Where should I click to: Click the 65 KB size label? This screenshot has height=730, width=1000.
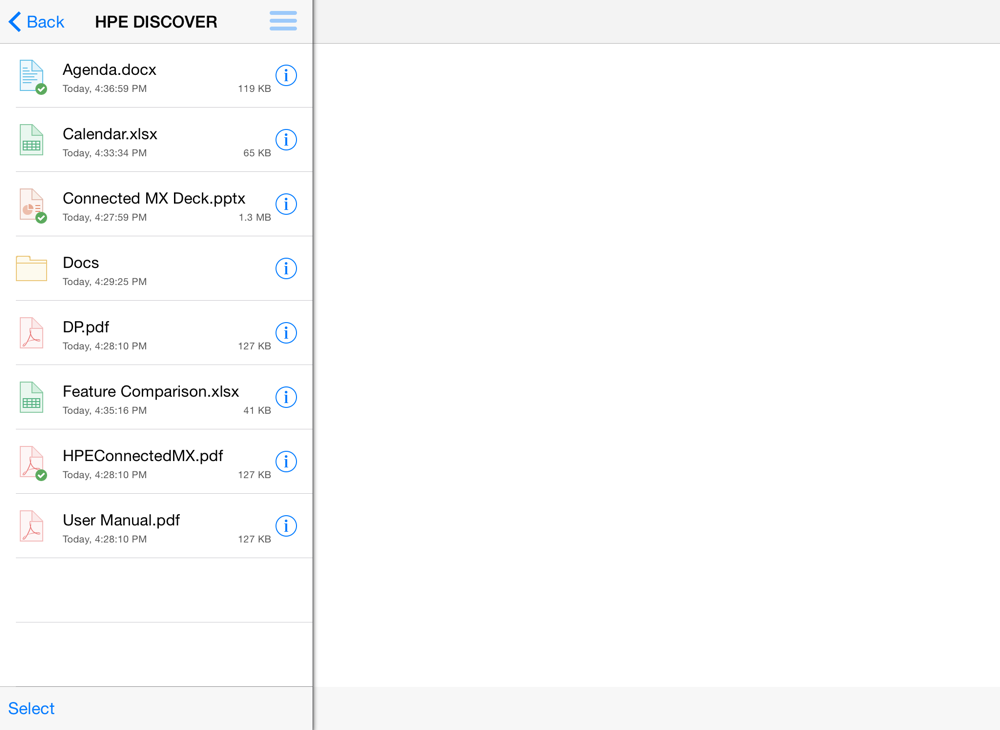tap(257, 153)
